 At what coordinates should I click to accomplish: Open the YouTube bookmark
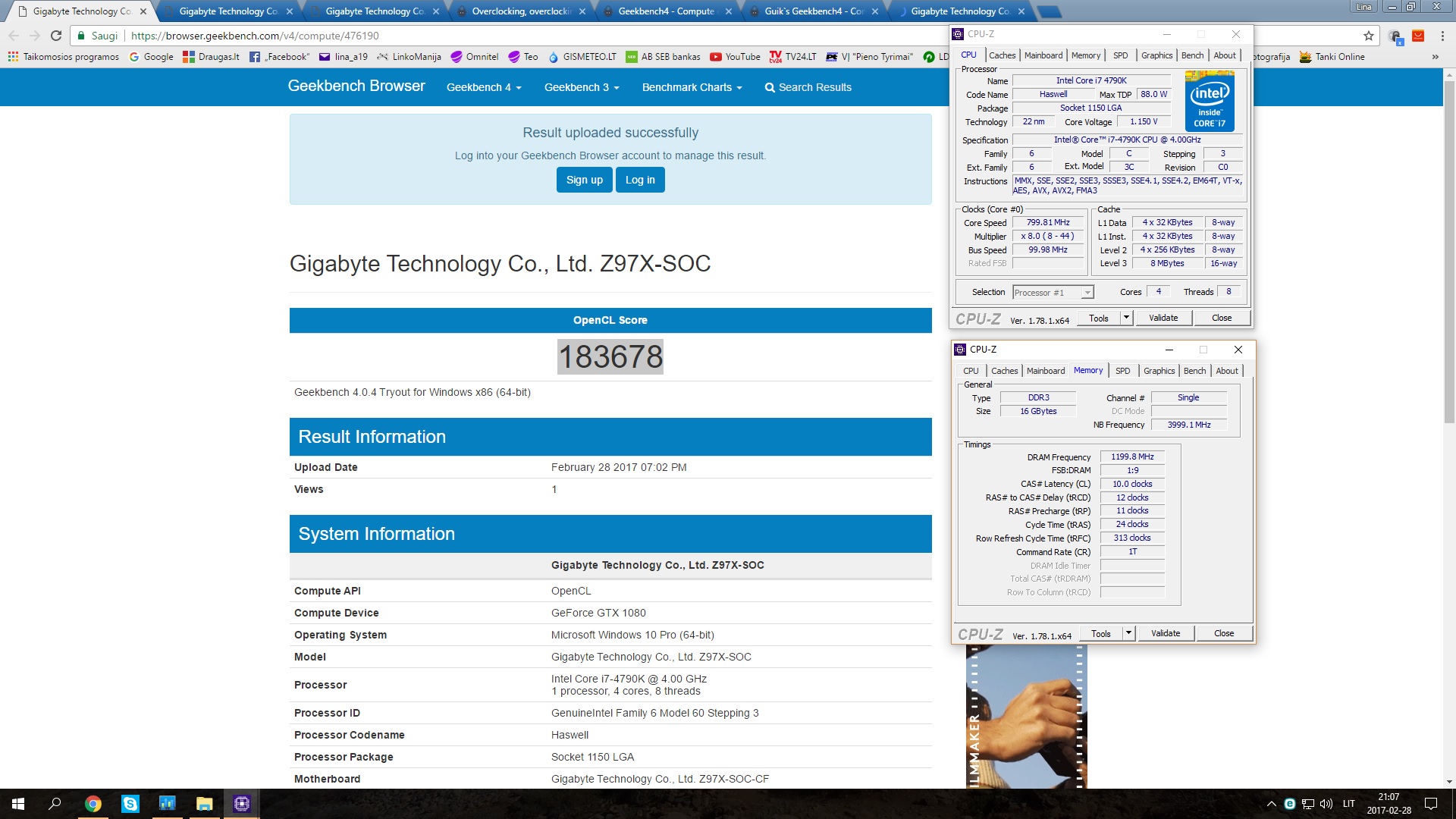(735, 57)
